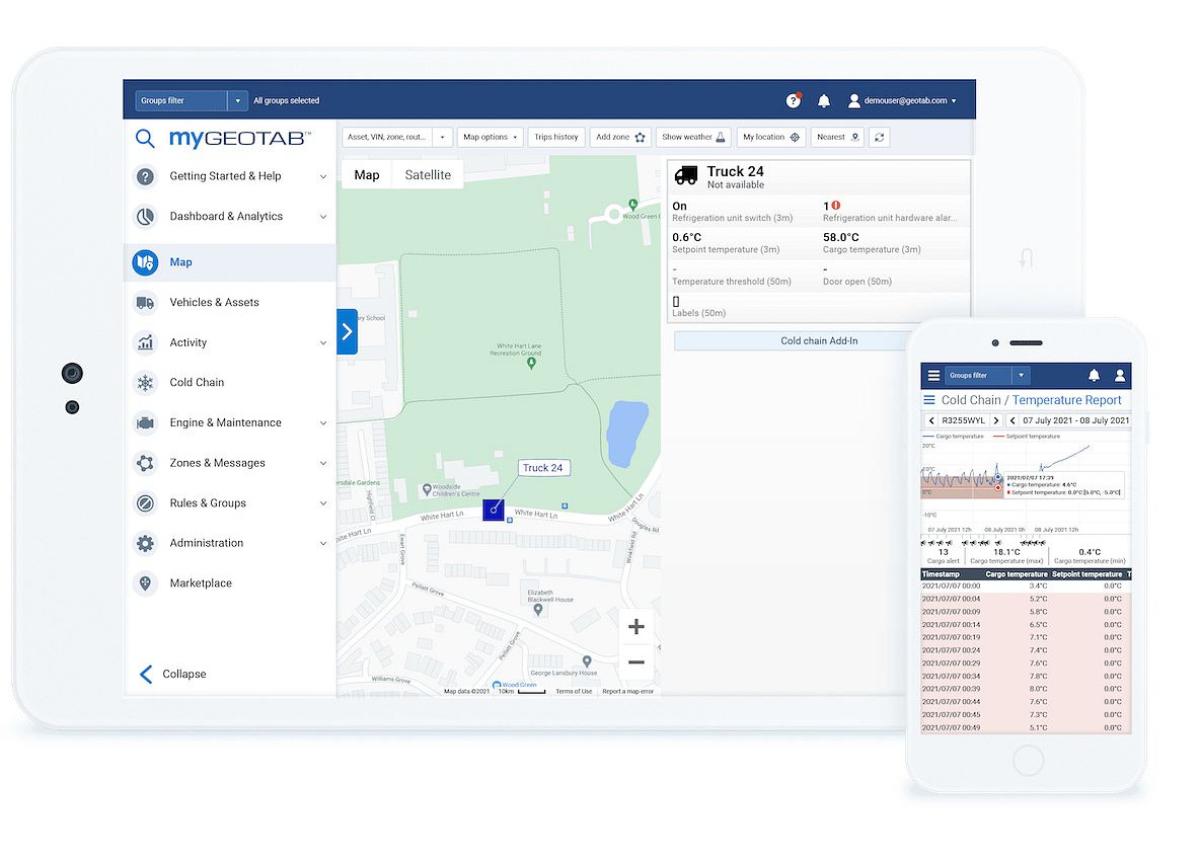
Task: Click the Report a map error link
Action: point(628,691)
